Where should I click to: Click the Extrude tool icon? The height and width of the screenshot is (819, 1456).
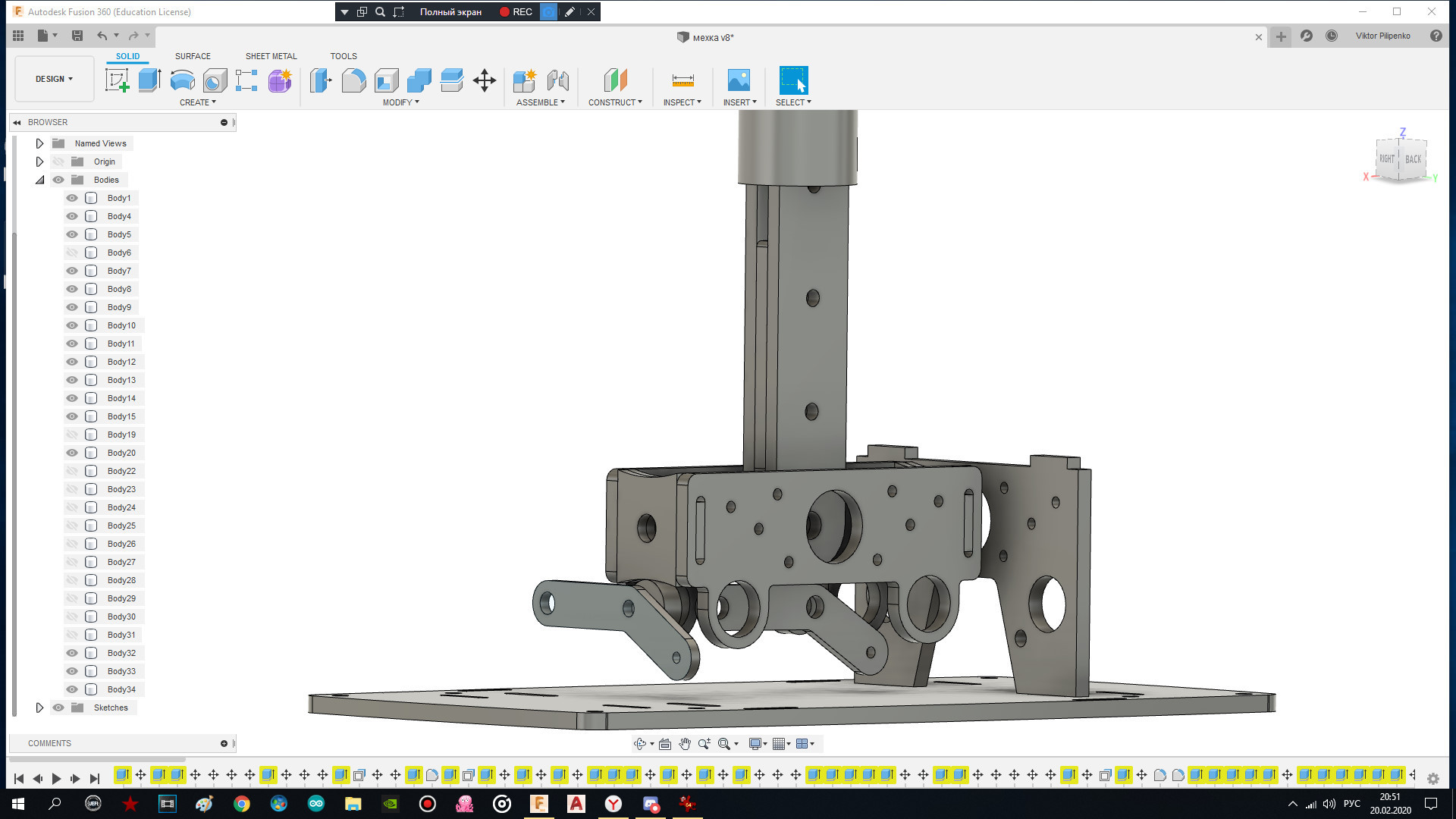pos(149,80)
